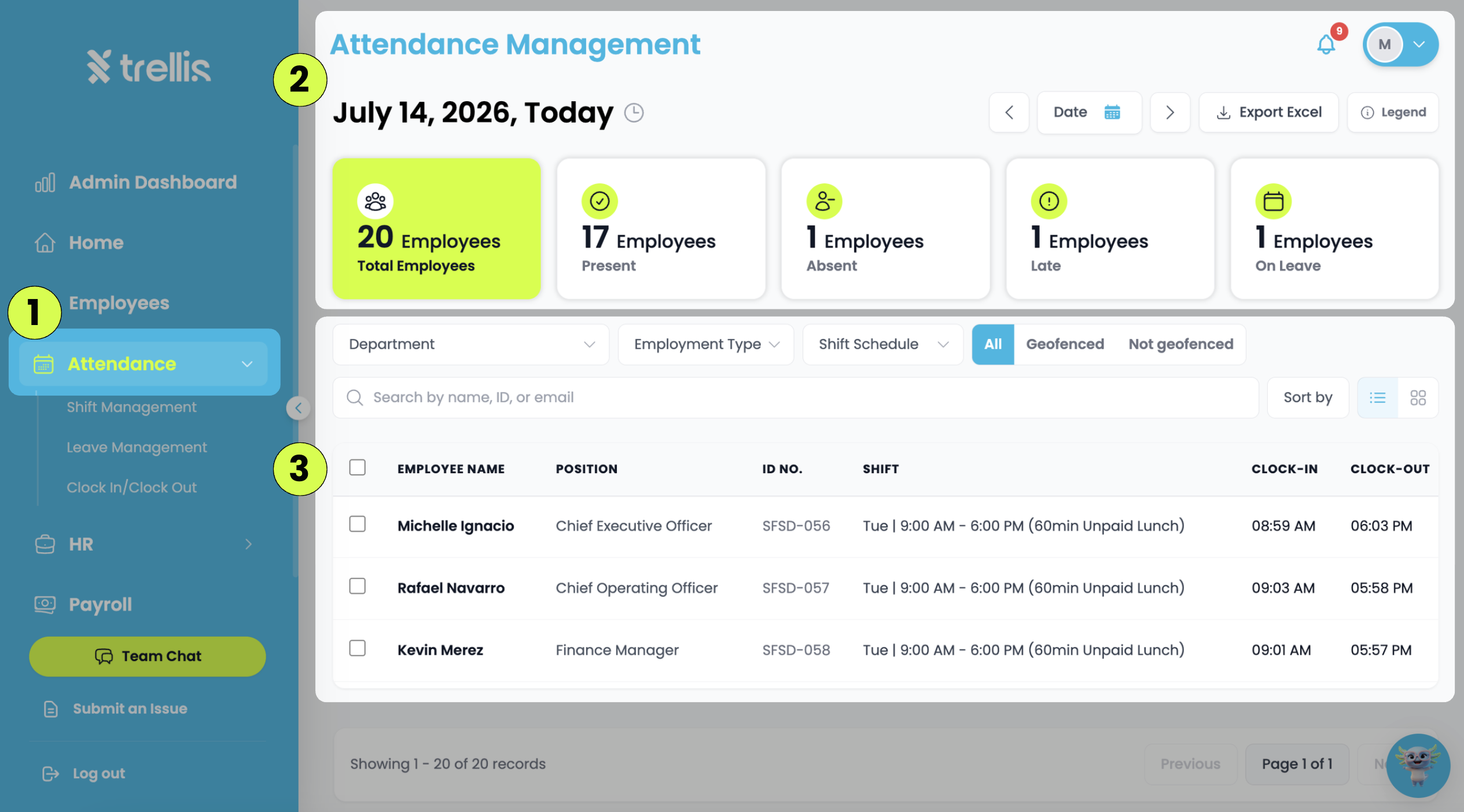Go to the previous date arrow
Screen dimensions: 1464x812
click(1009, 112)
